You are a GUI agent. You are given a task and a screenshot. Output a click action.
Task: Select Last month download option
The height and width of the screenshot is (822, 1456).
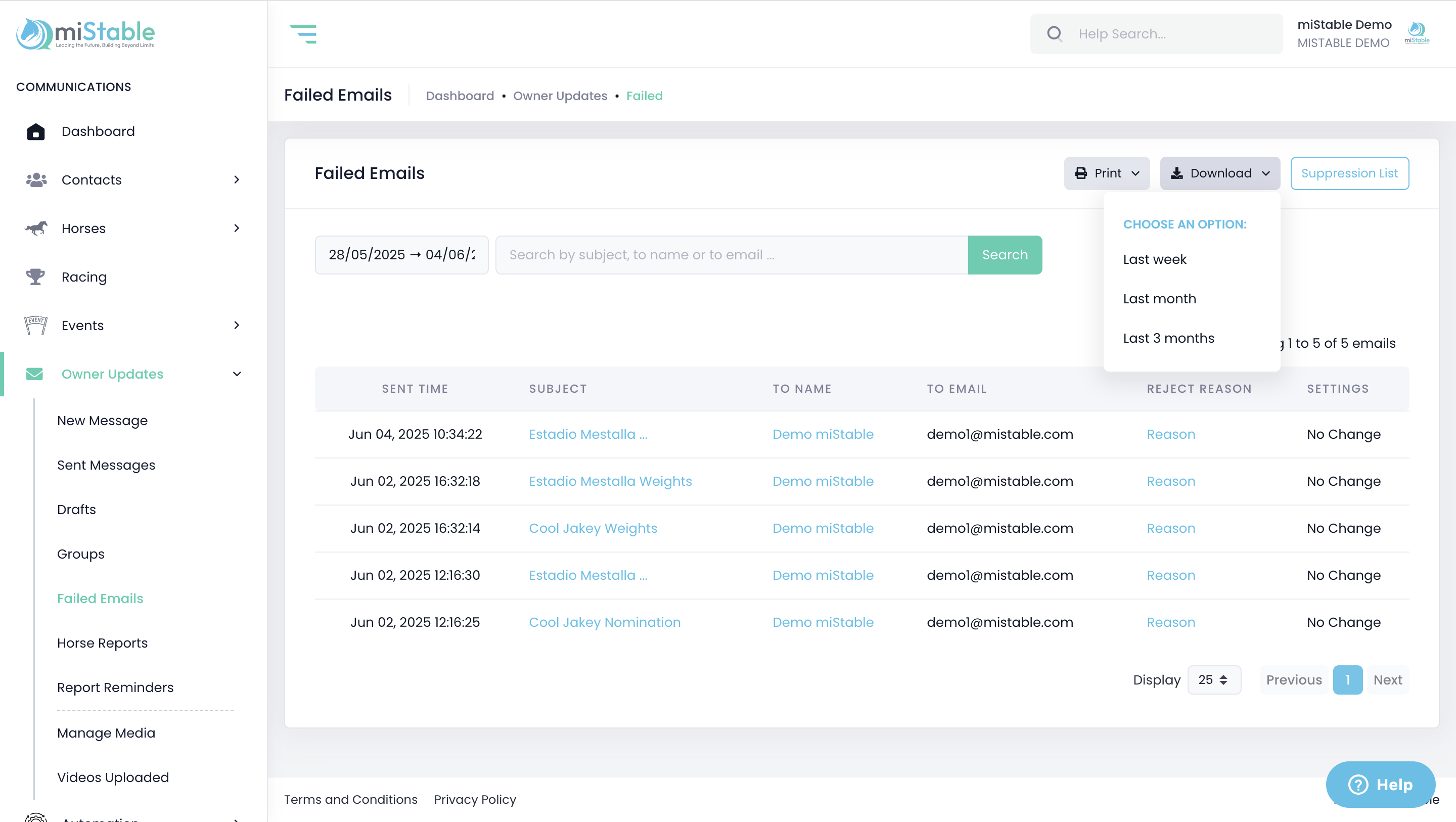tap(1159, 298)
